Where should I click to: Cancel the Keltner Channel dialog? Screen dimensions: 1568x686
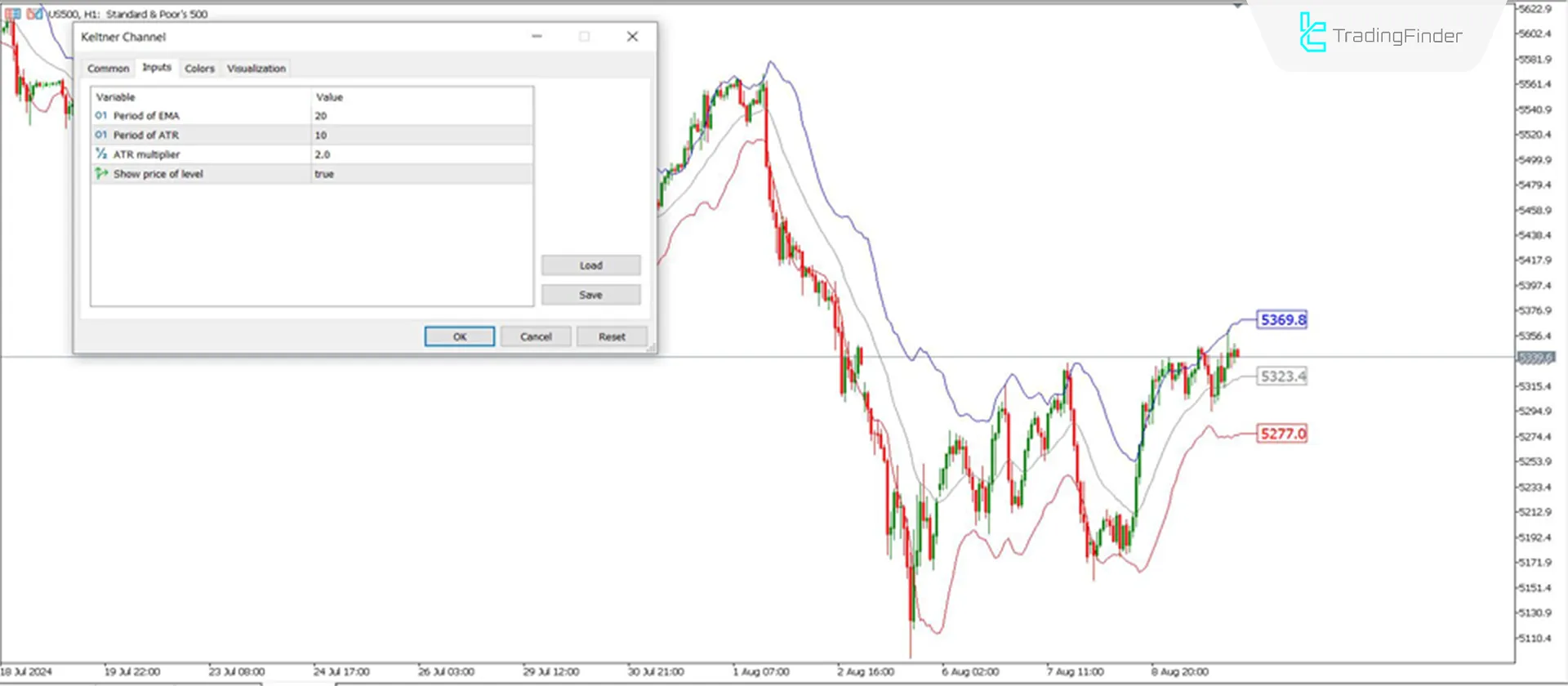point(536,336)
